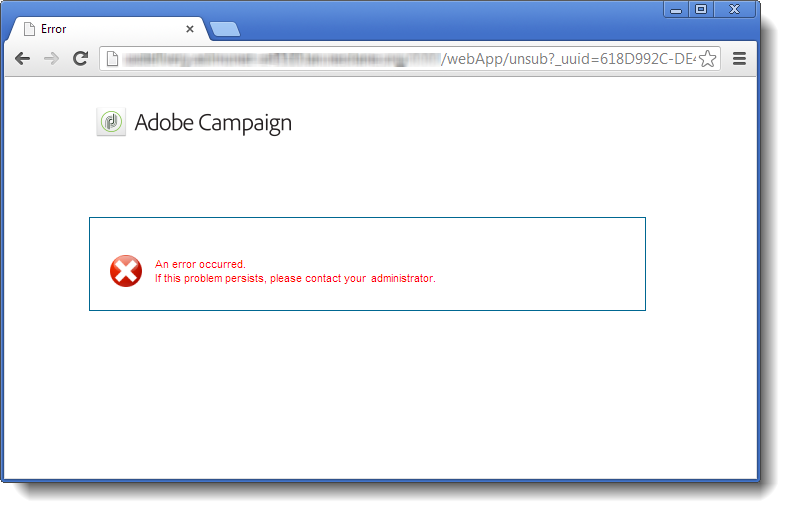791x513 pixels.
Task: Select "An error occurred." message text
Action: point(200,264)
